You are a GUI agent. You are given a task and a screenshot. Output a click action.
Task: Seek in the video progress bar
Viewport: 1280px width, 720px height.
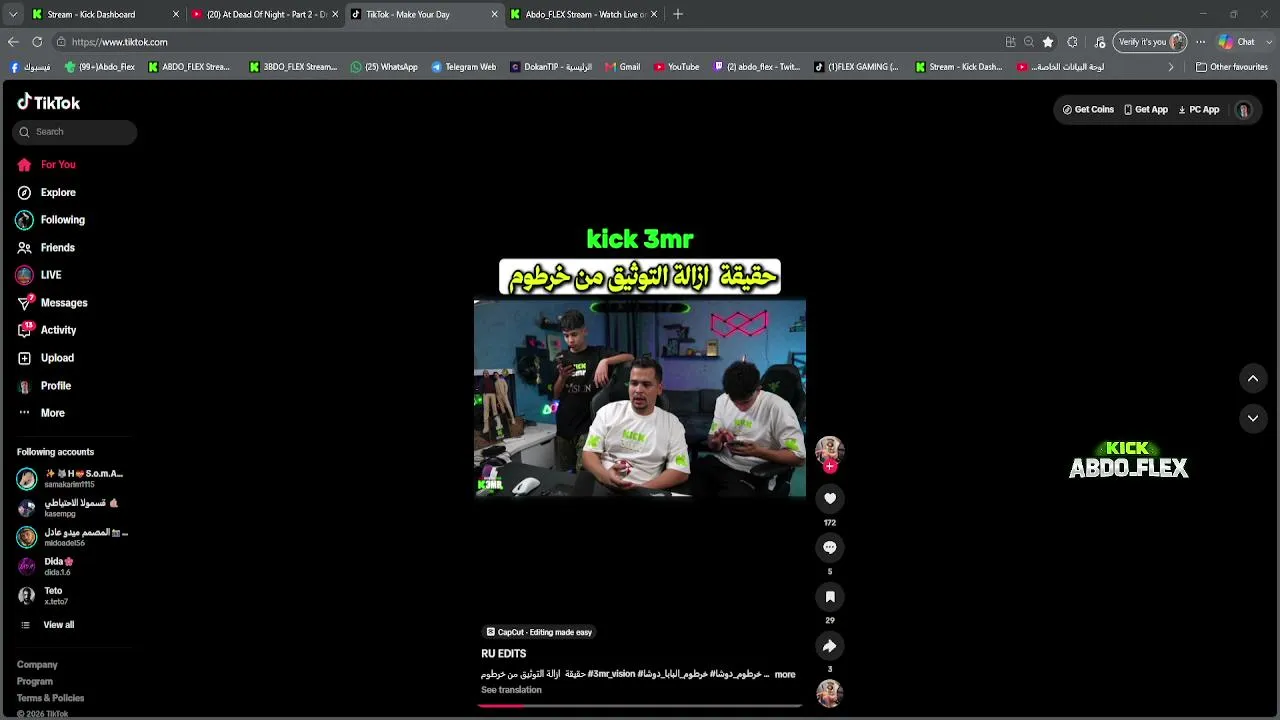click(x=640, y=706)
